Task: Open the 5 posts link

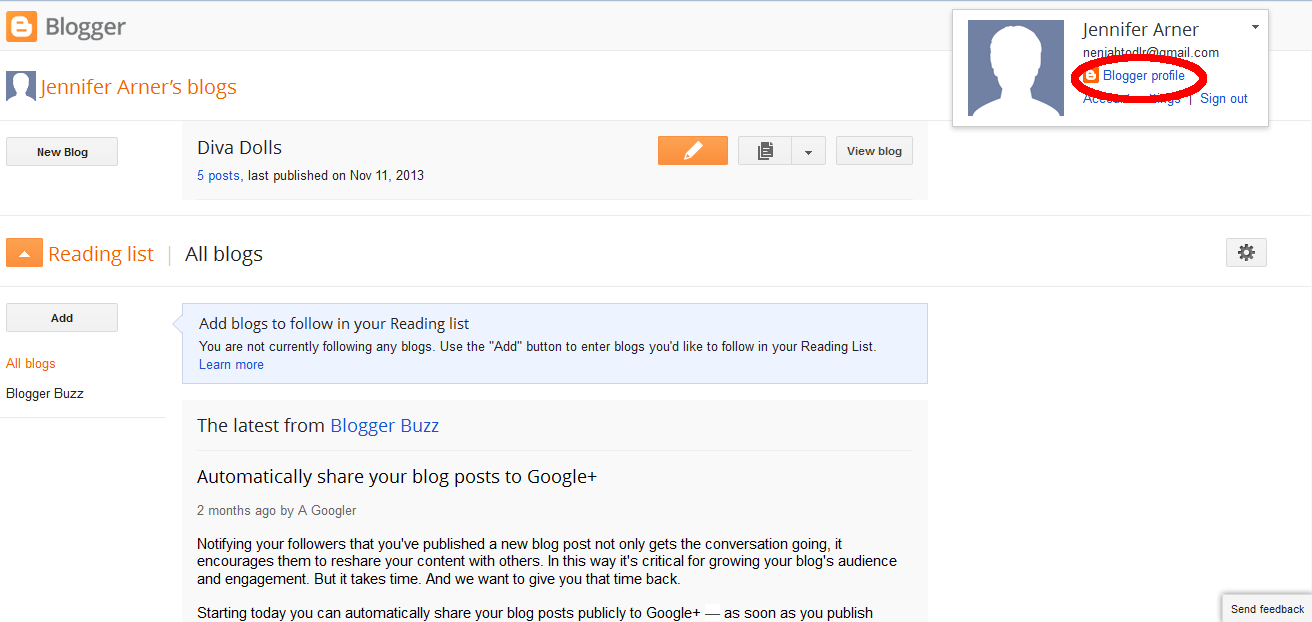Action: [218, 175]
